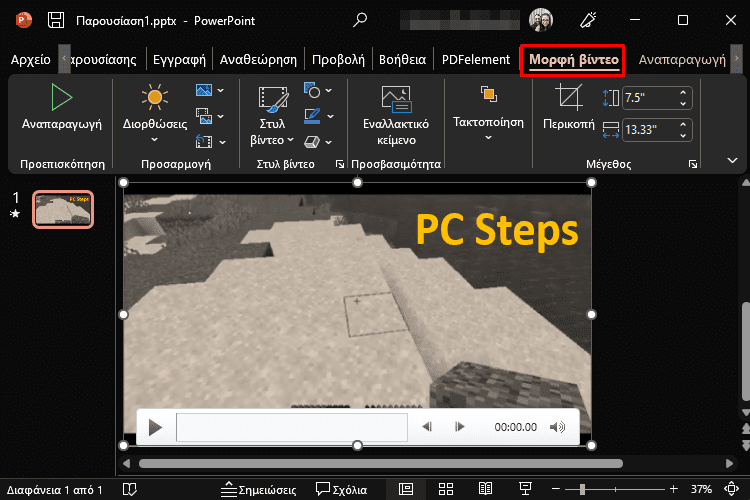This screenshot has width=750, height=500.
Task: Open the Βοήθεια tab
Action: [402, 59]
